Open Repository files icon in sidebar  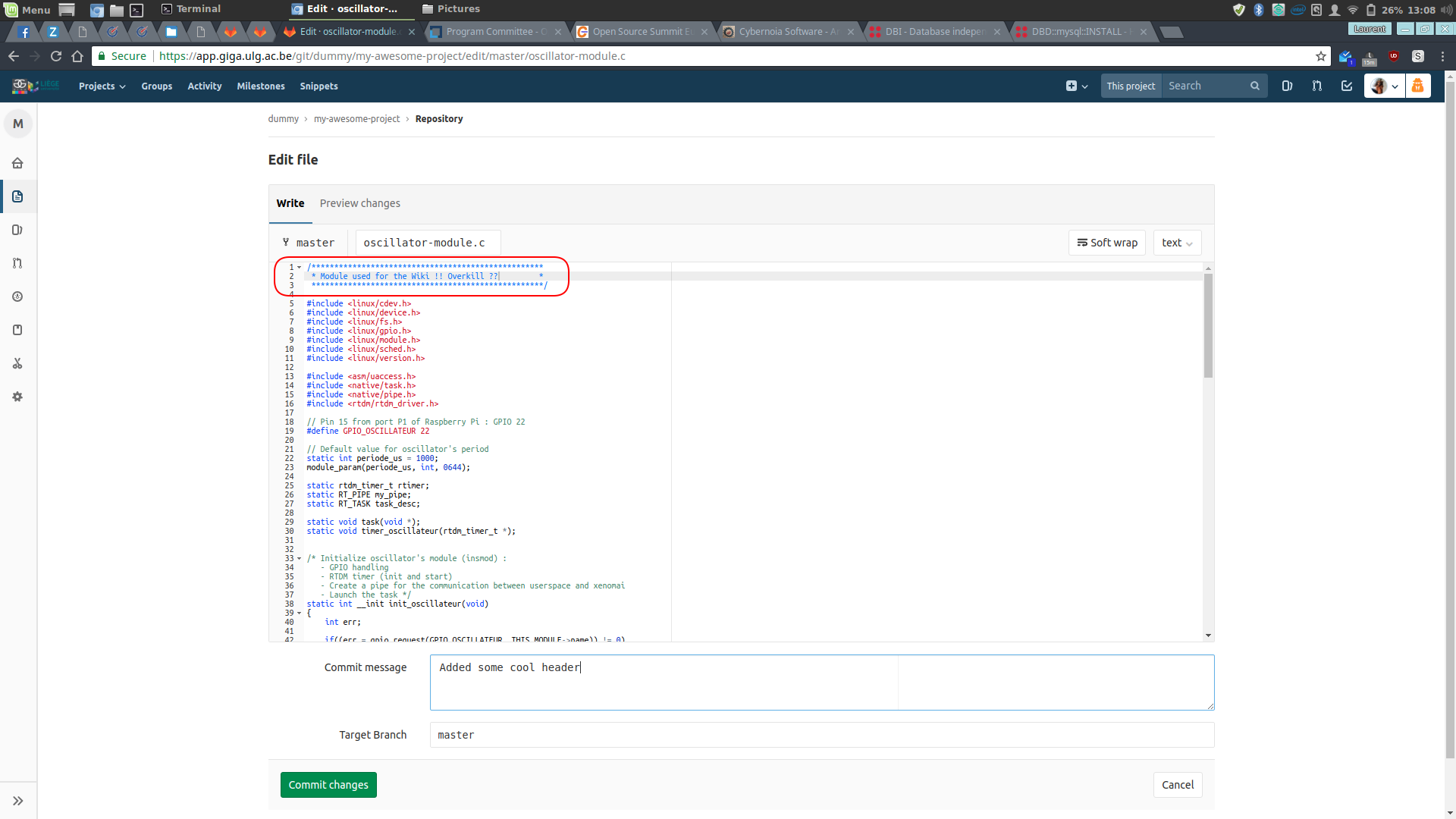pyautogui.click(x=17, y=196)
